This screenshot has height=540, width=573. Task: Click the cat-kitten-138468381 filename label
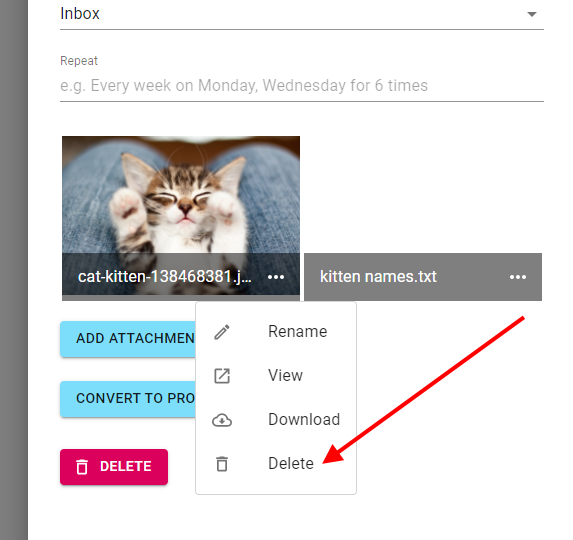click(x=164, y=277)
